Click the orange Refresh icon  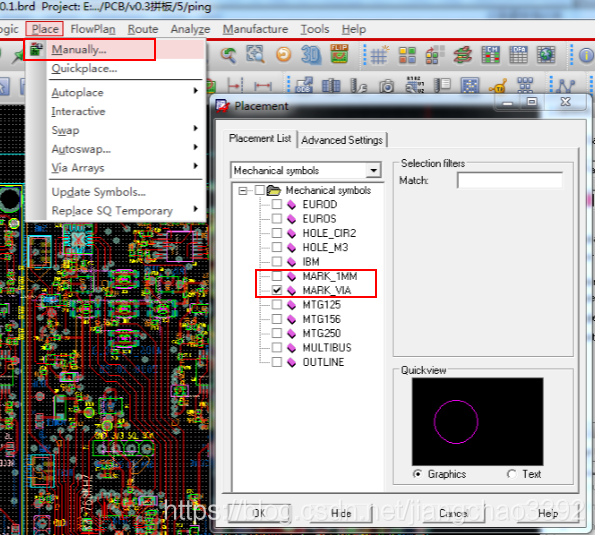tap(283, 54)
